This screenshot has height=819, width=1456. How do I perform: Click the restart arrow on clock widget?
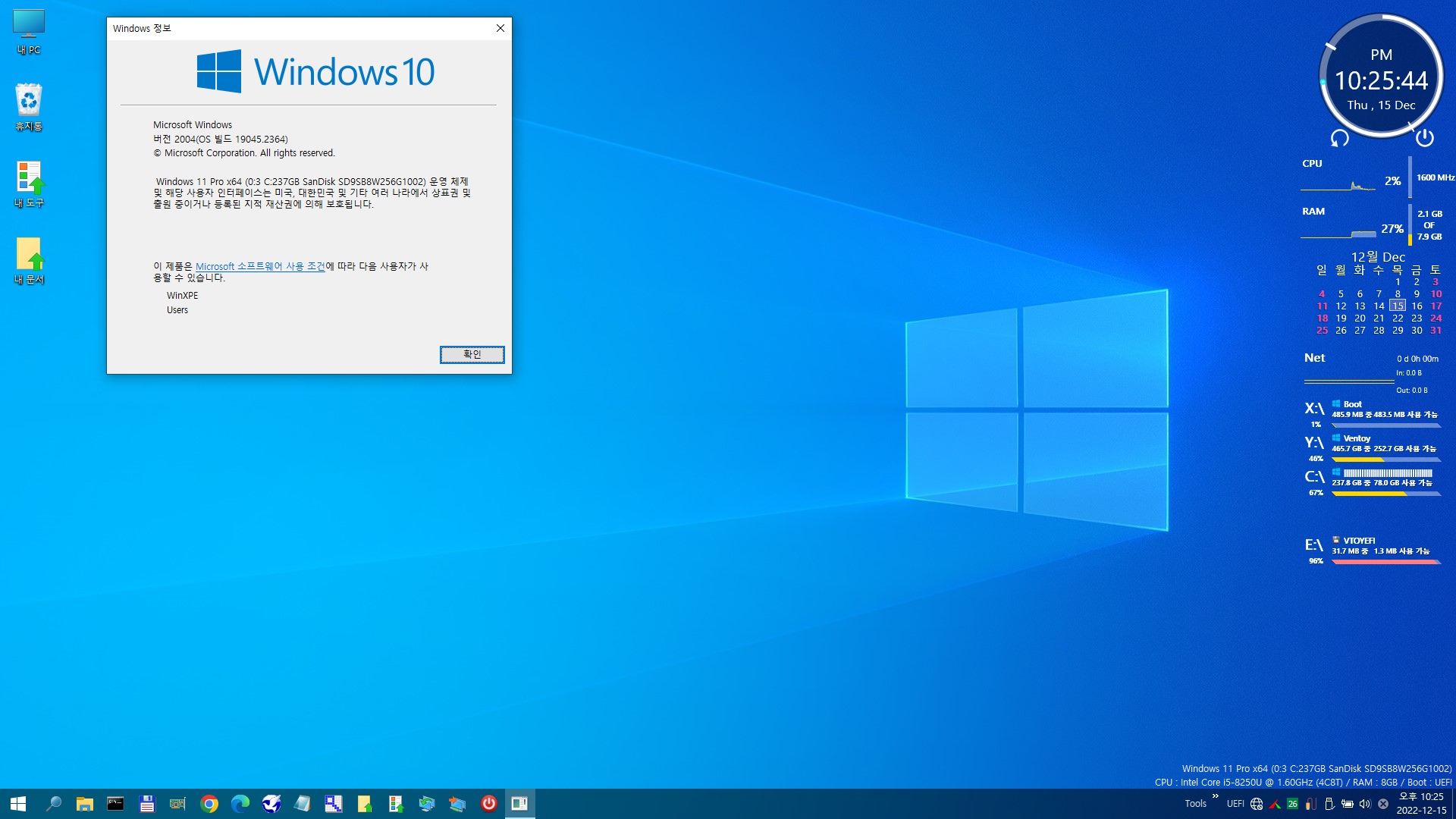tap(1340, 138)
